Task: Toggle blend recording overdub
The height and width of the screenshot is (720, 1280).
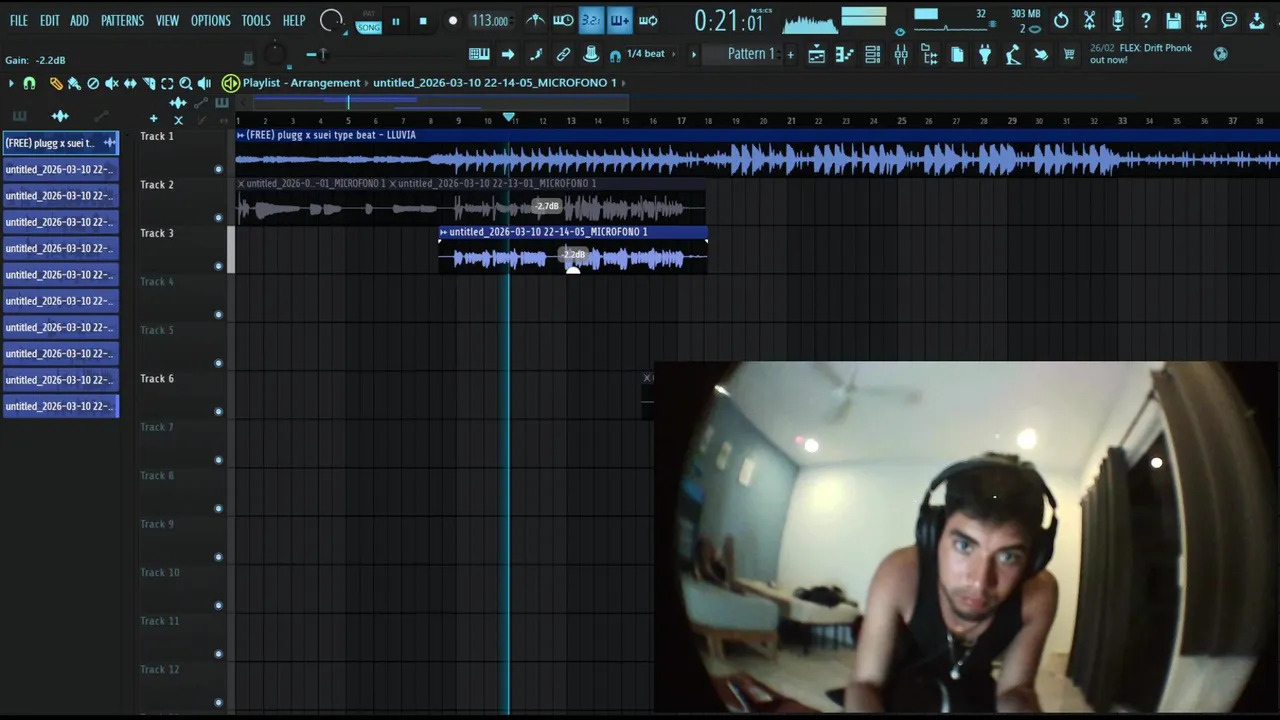Action: [x=619, y=20]
